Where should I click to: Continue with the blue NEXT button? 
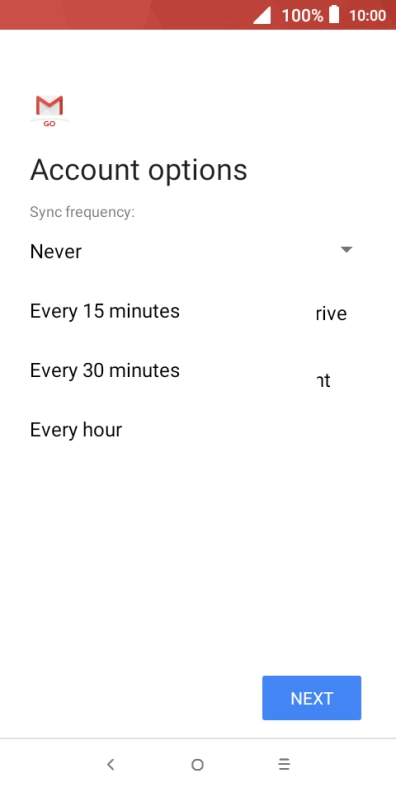coord(312,698)
